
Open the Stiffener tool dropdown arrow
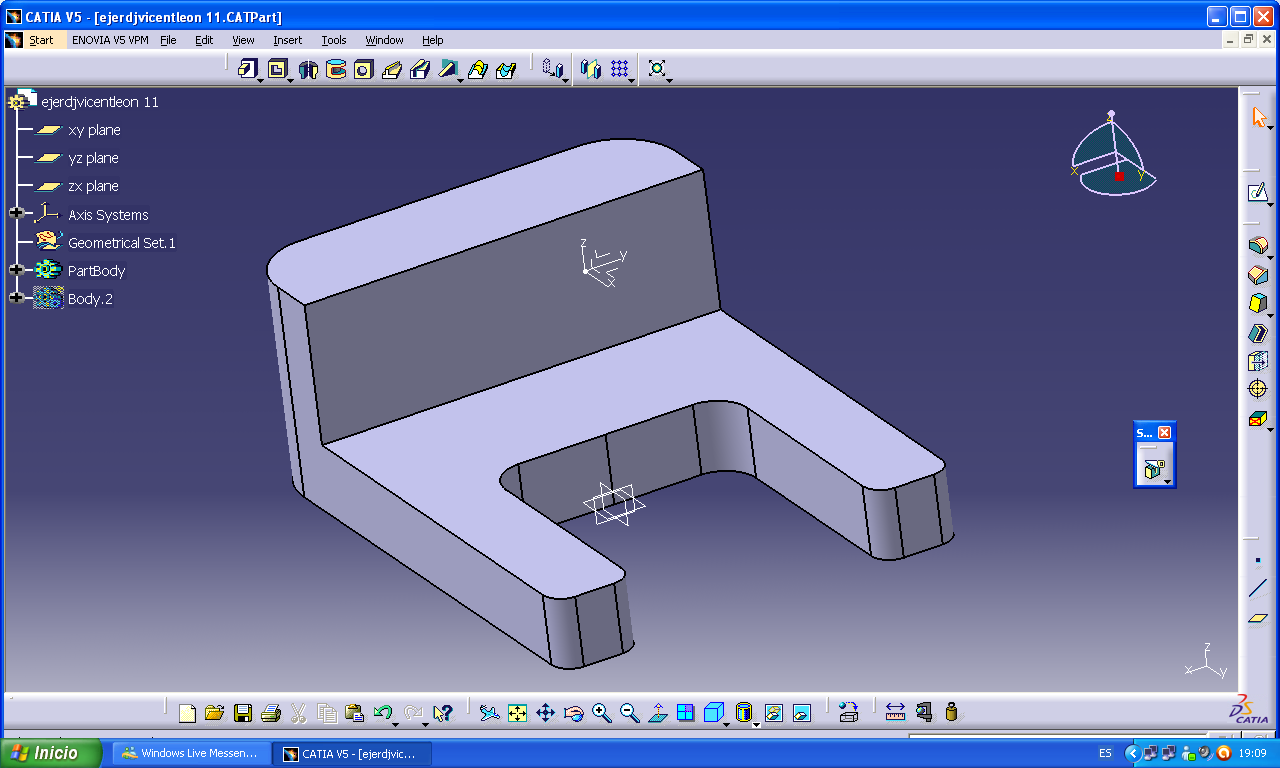coord(461,80)
